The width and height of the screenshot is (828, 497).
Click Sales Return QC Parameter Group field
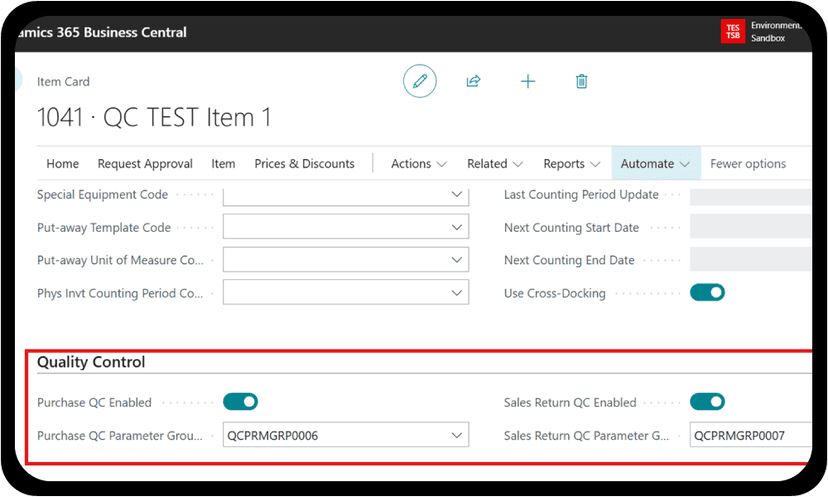[750, 435]
